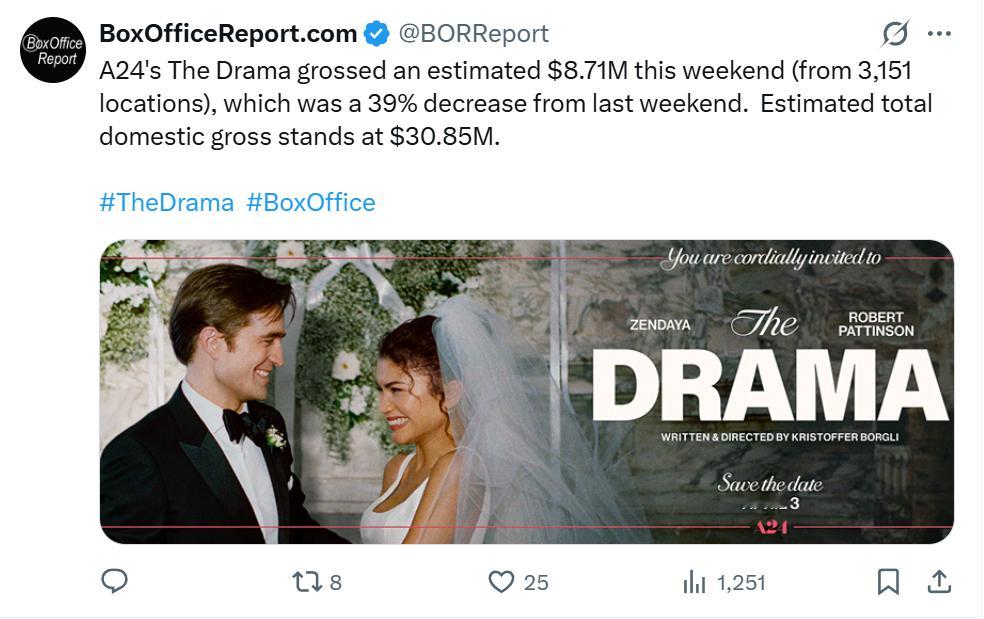
Task: Click the @BORReport handle
Action: [474, 34]
